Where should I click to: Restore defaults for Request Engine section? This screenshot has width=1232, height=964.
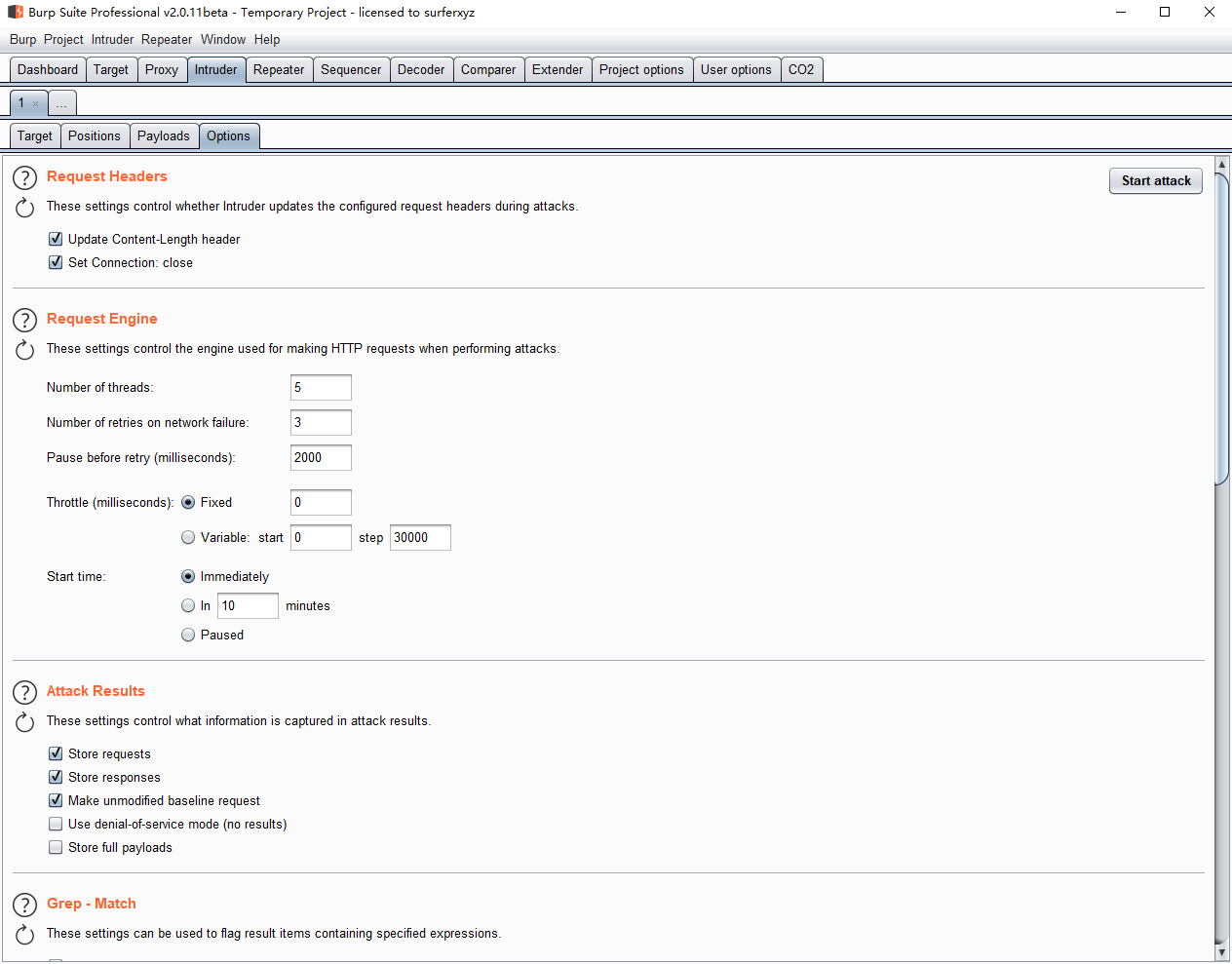24,350
